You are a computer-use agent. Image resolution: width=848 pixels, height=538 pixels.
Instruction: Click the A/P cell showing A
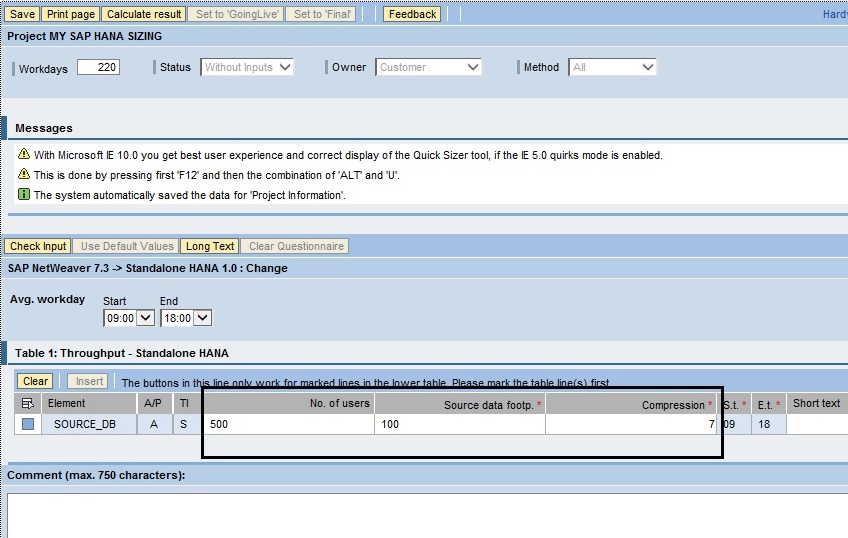pos(154,424)
